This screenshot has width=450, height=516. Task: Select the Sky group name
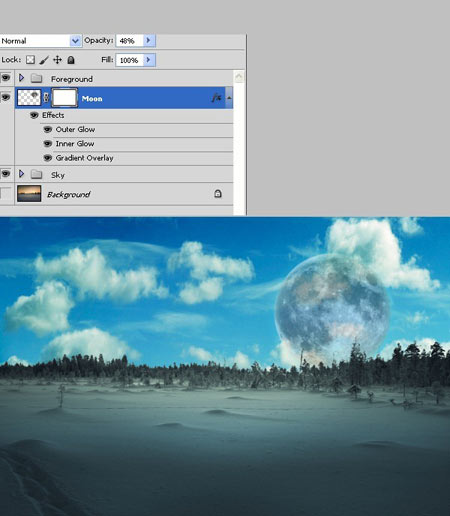(58, 175)
